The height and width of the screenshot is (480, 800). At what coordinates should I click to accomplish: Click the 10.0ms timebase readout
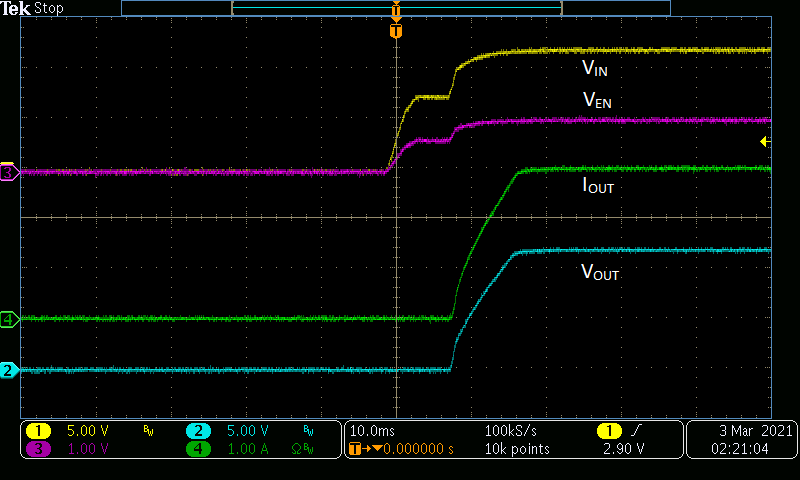(x=372, y=431)
